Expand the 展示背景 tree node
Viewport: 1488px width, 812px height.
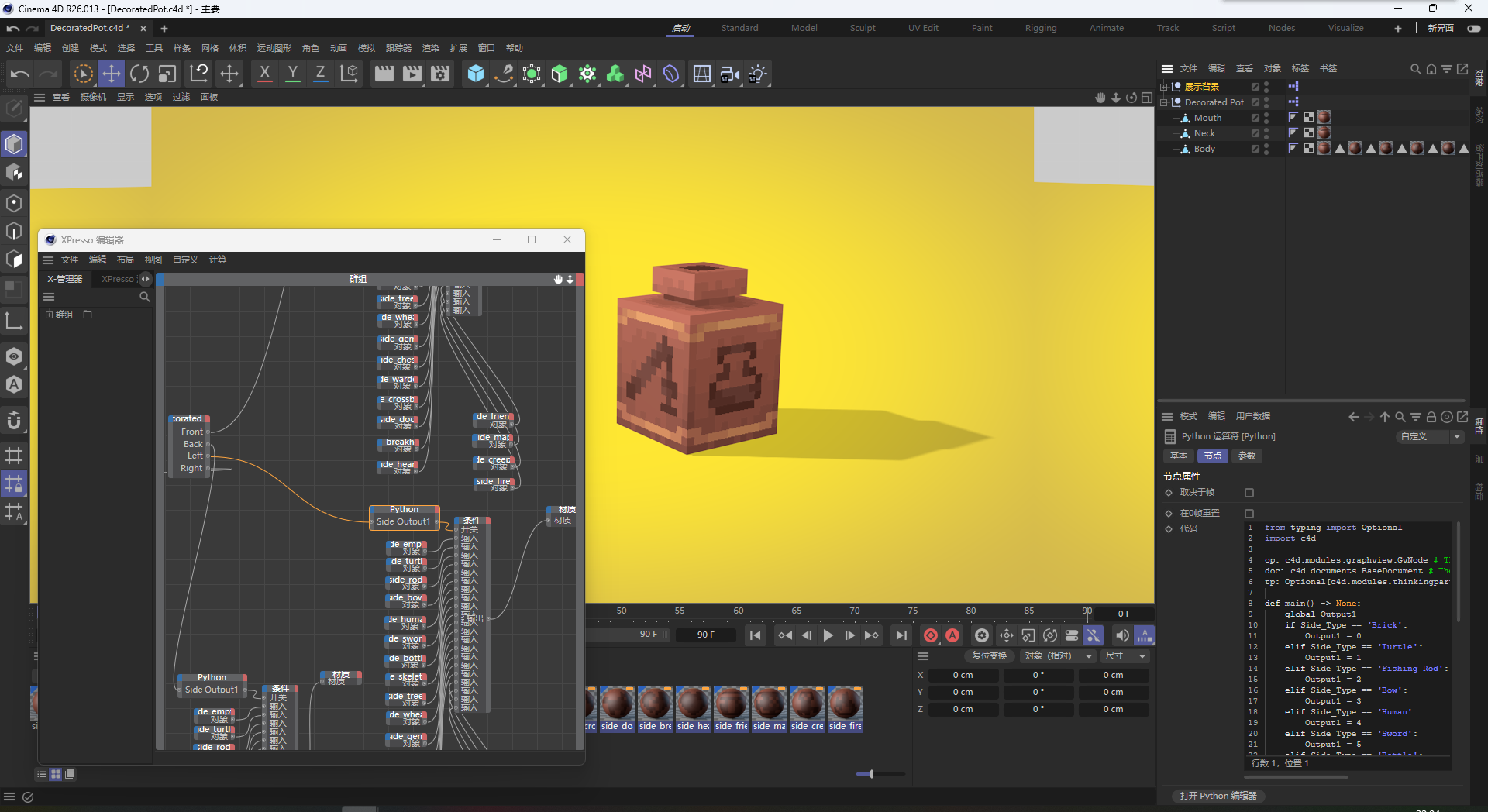(x=1164, y=87)
